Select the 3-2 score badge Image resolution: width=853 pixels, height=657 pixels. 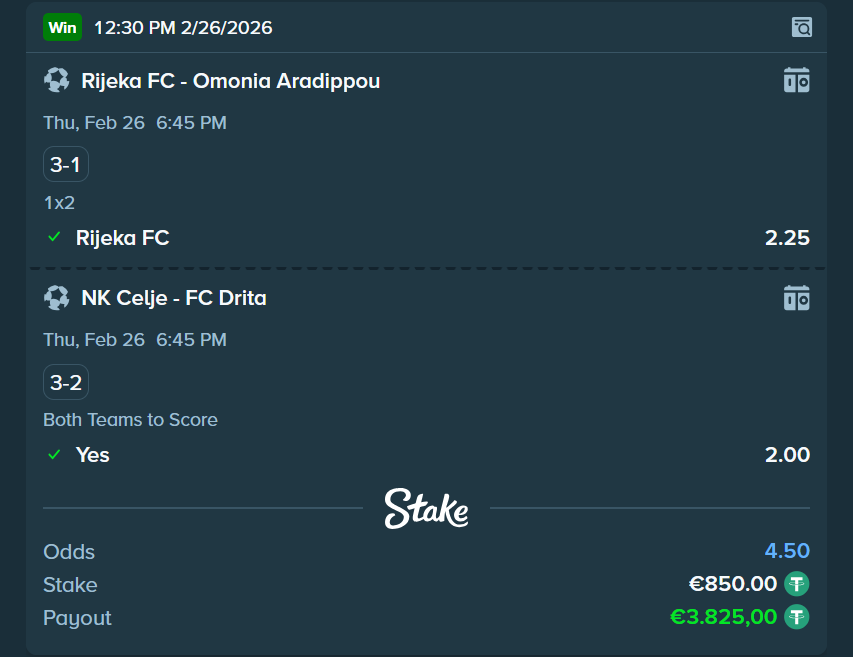(65, 381)
